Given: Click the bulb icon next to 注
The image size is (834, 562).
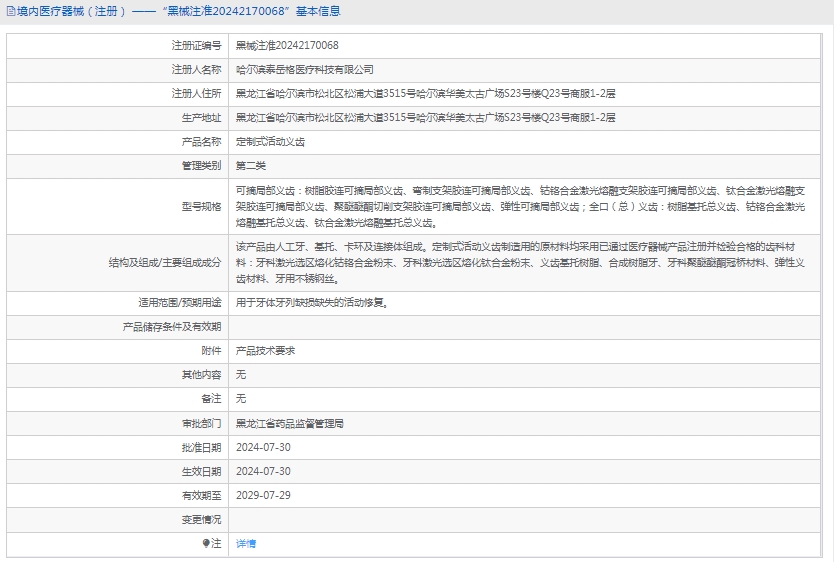Looking at the screenshot, I should point(207,543).
